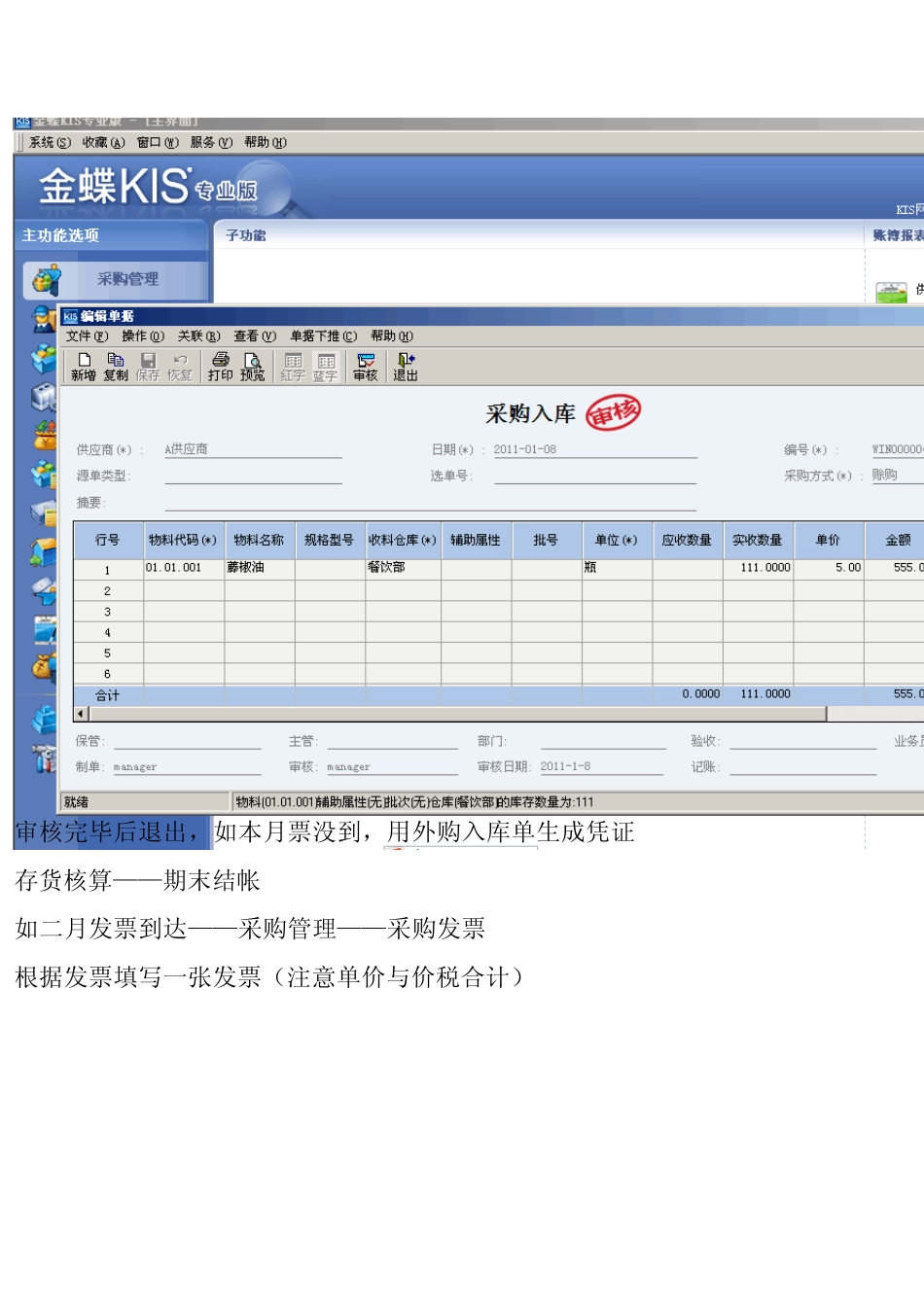This screenshot has width=924, height=1307.
Task: Click the KIS icon in 编辑单据 title bar
Action: pyautogui.click(x=70, y=316)
